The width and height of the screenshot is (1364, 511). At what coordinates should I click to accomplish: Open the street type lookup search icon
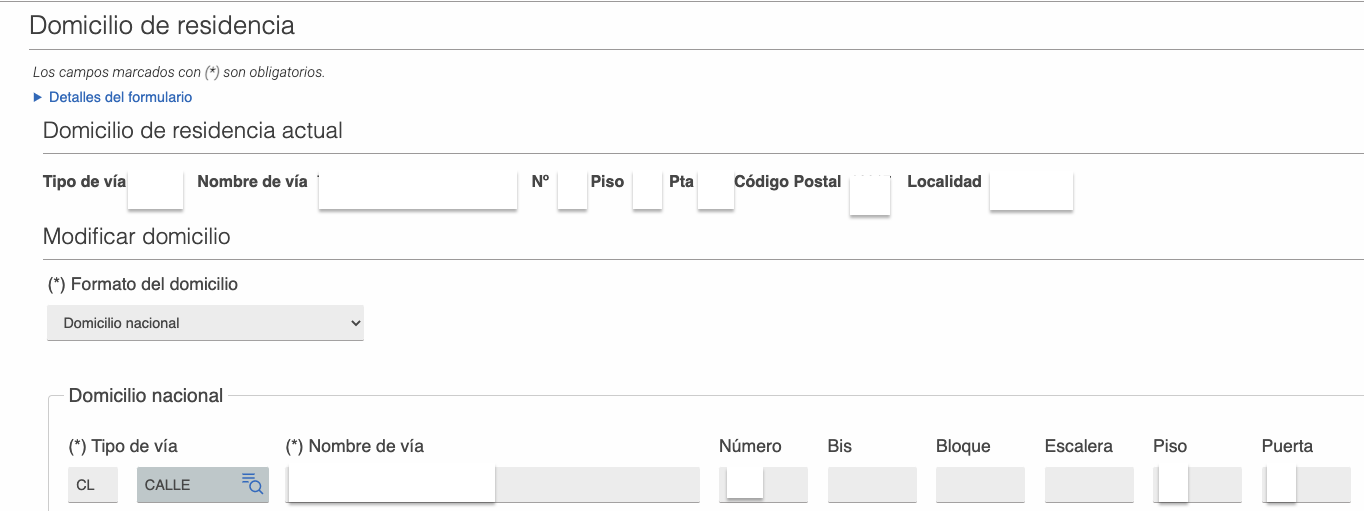pos(252,485)
